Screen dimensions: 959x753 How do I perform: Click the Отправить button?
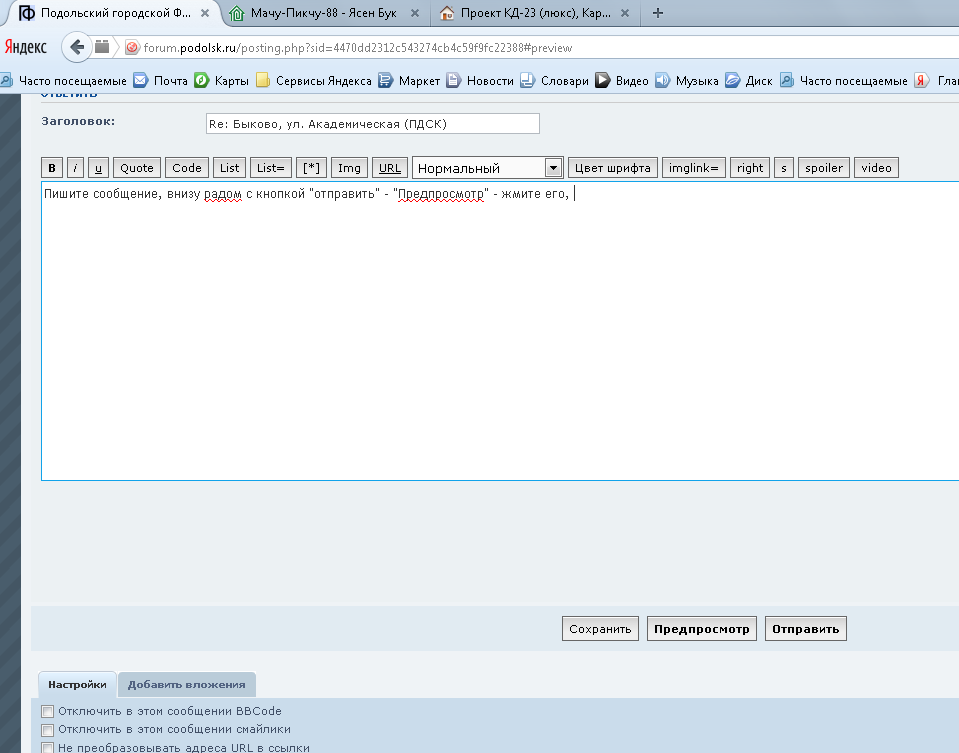[x=806, y=628]
